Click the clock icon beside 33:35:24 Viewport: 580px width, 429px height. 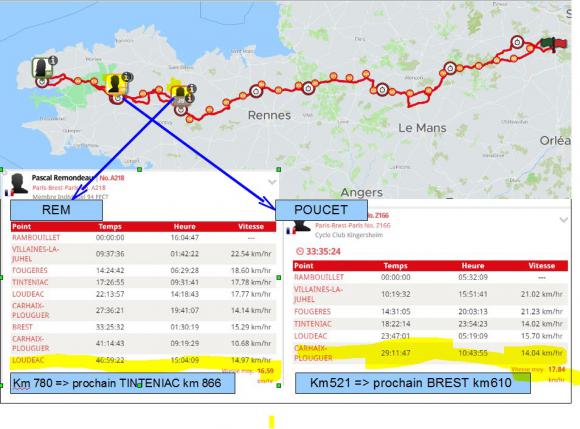[300, 251]
